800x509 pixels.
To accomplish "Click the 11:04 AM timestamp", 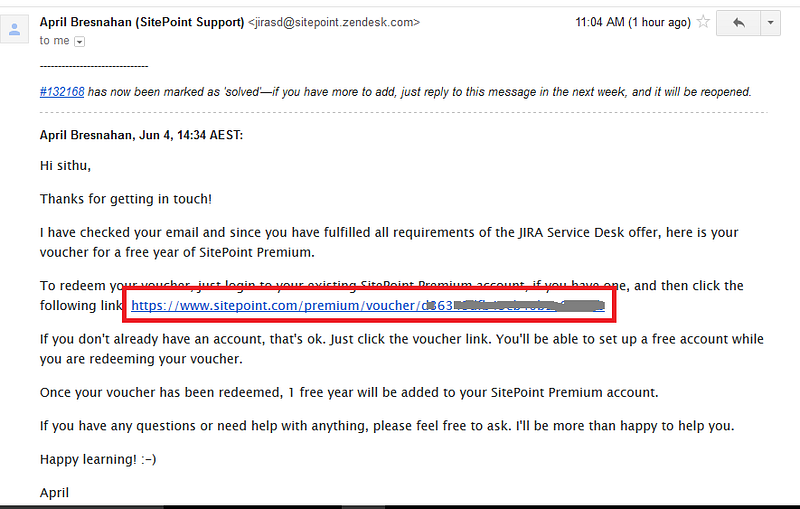I will point(633,22).
